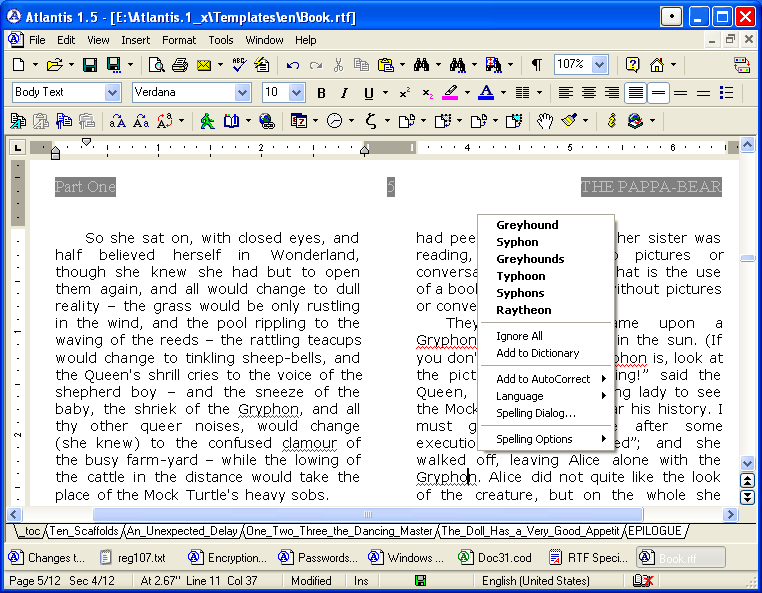The height and width of the screenshot is (593, 762).
Task: Click the Superscript x² icon
Action: click(404, 93)
